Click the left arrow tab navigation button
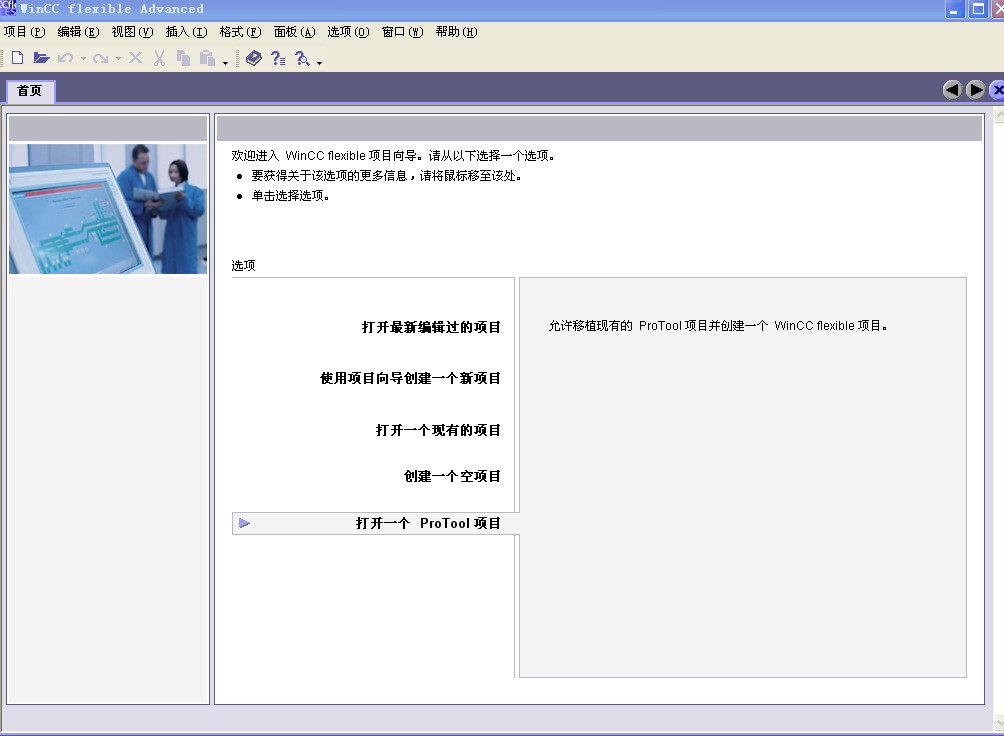The height and width of the screenshot is (736, 1004). click(952, 90)
